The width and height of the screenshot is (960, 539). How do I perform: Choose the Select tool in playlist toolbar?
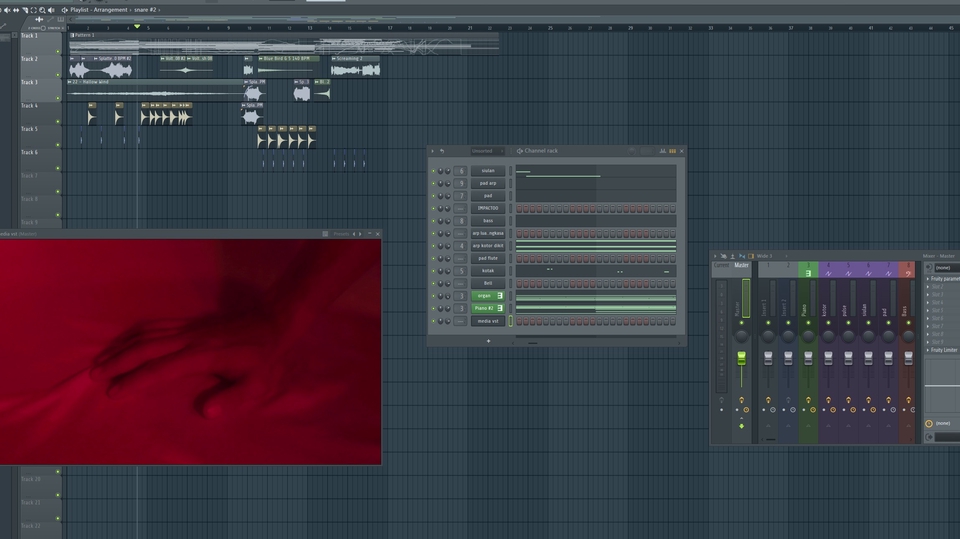point(34,10)
